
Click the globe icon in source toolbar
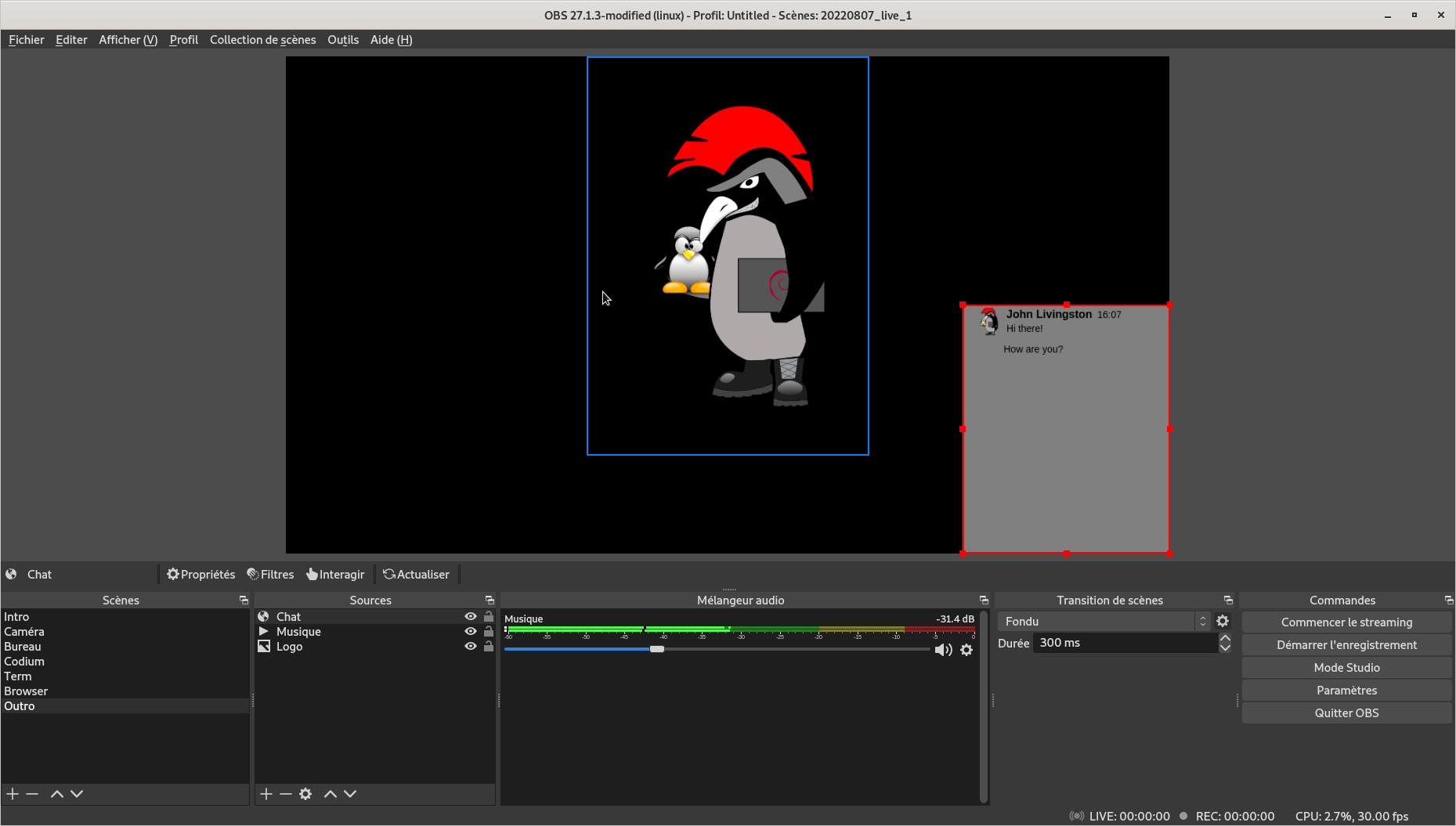pyautogui.click(x=12, y=575)
